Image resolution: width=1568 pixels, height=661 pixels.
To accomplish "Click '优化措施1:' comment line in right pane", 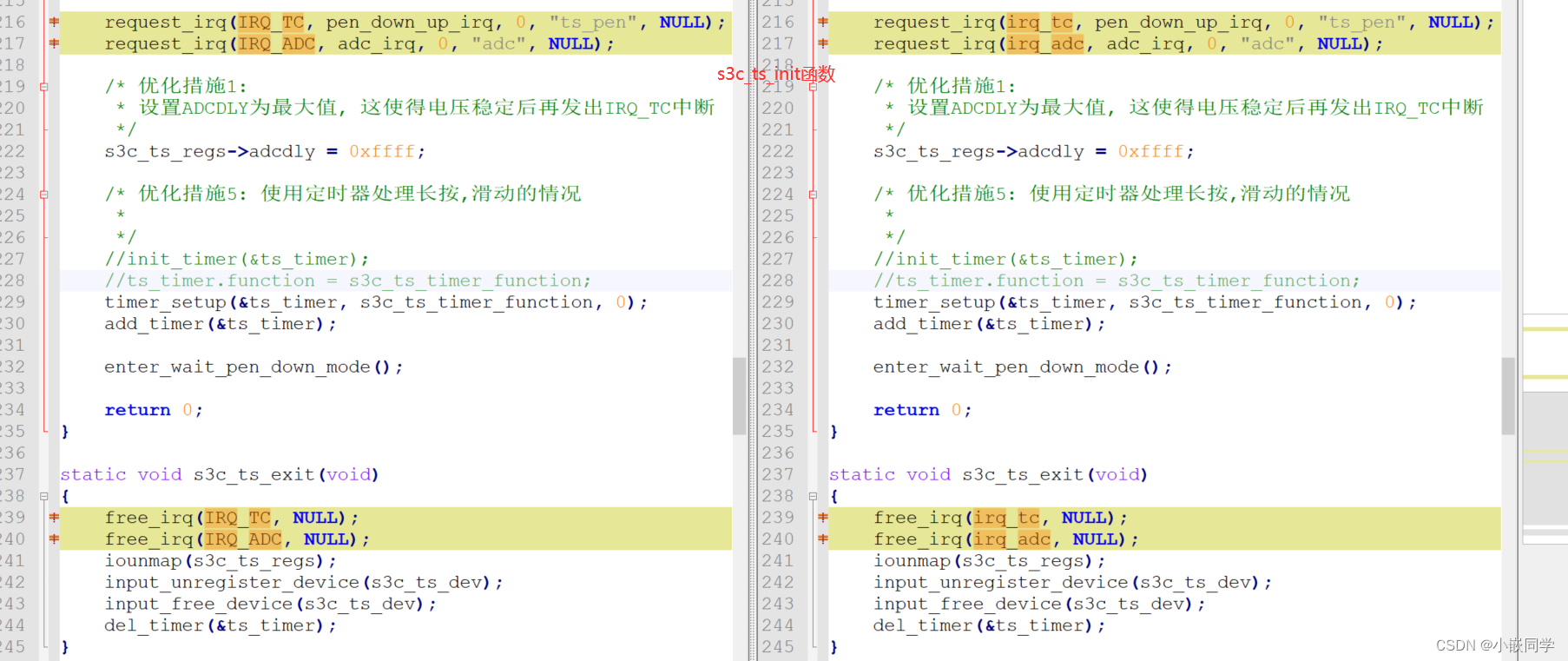I will pyautogui.click(x=945, y=86).
